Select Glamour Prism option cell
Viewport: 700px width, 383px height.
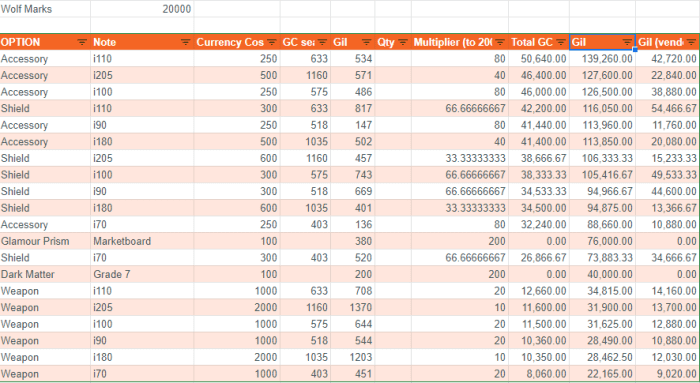coord(45,241)
